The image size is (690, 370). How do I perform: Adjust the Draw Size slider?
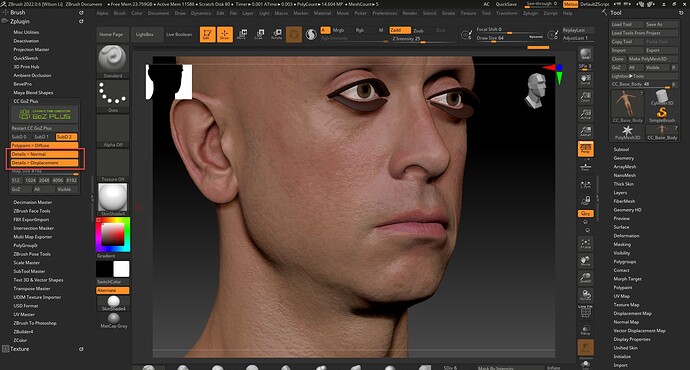click(510, 38)
